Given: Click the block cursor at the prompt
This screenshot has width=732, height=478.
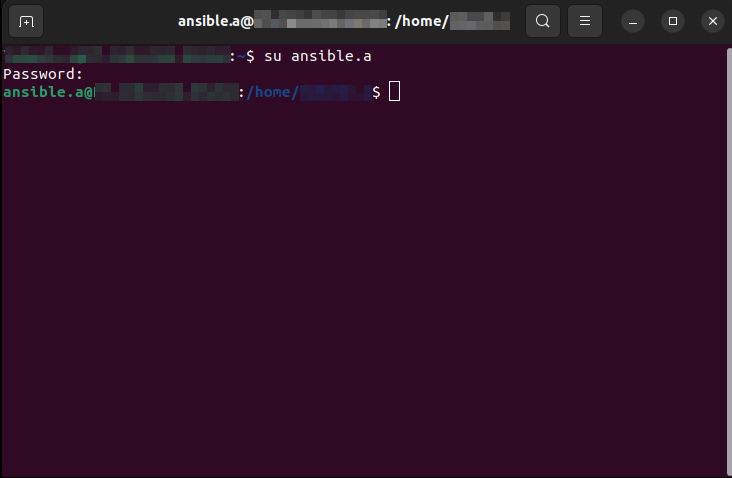Looking at the screenshot, I should coord(394,91).
